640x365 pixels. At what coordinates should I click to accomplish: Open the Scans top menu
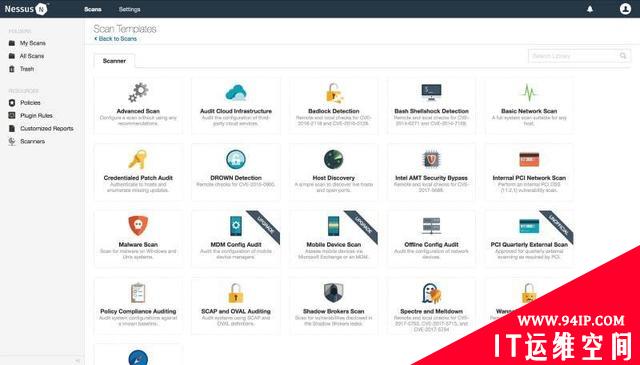tap(93, 9)
